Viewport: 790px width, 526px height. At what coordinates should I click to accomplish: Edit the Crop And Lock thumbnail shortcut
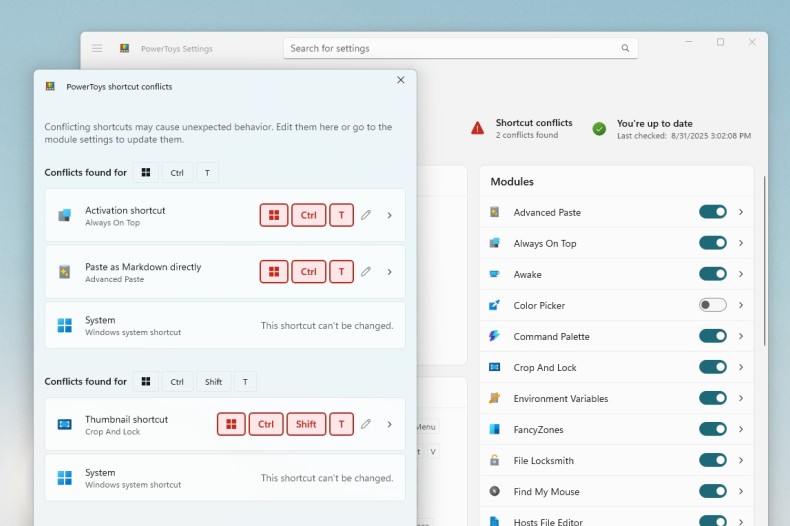[366, 424]
